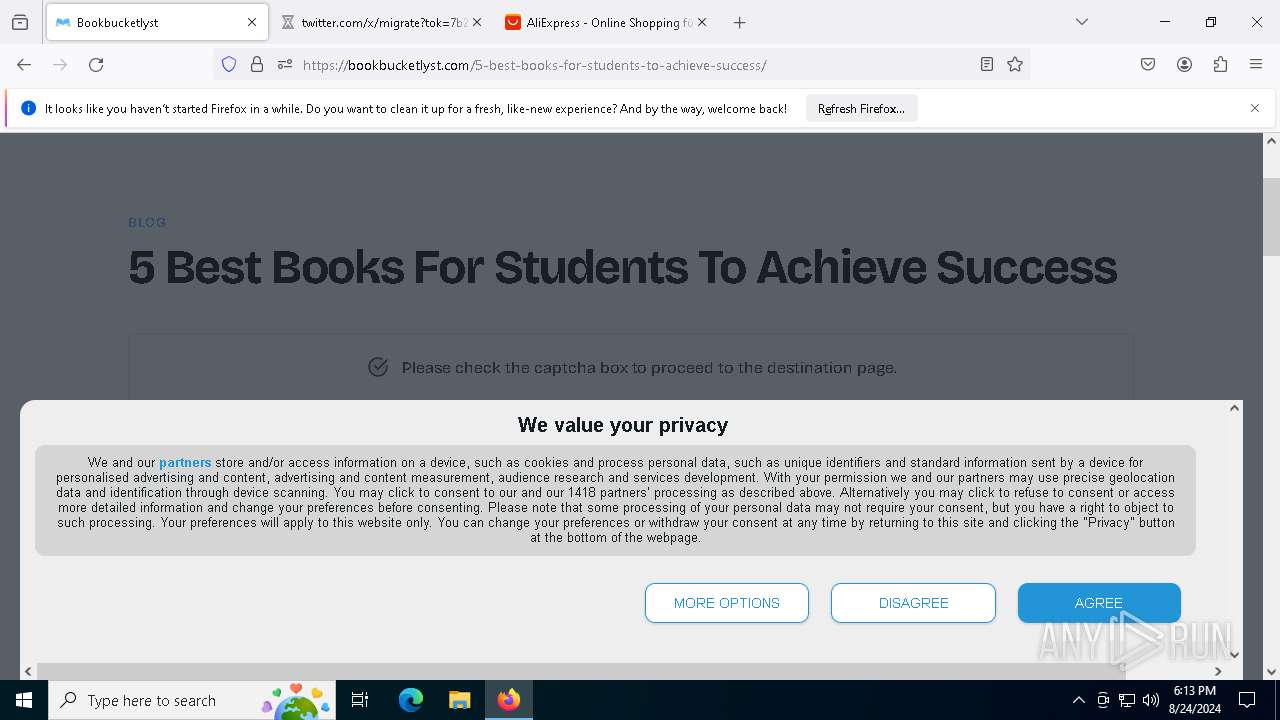The height and width of the screenshot is (720, 1280).
Task: Save page to Pocket
Action: tap(1148, 65)
